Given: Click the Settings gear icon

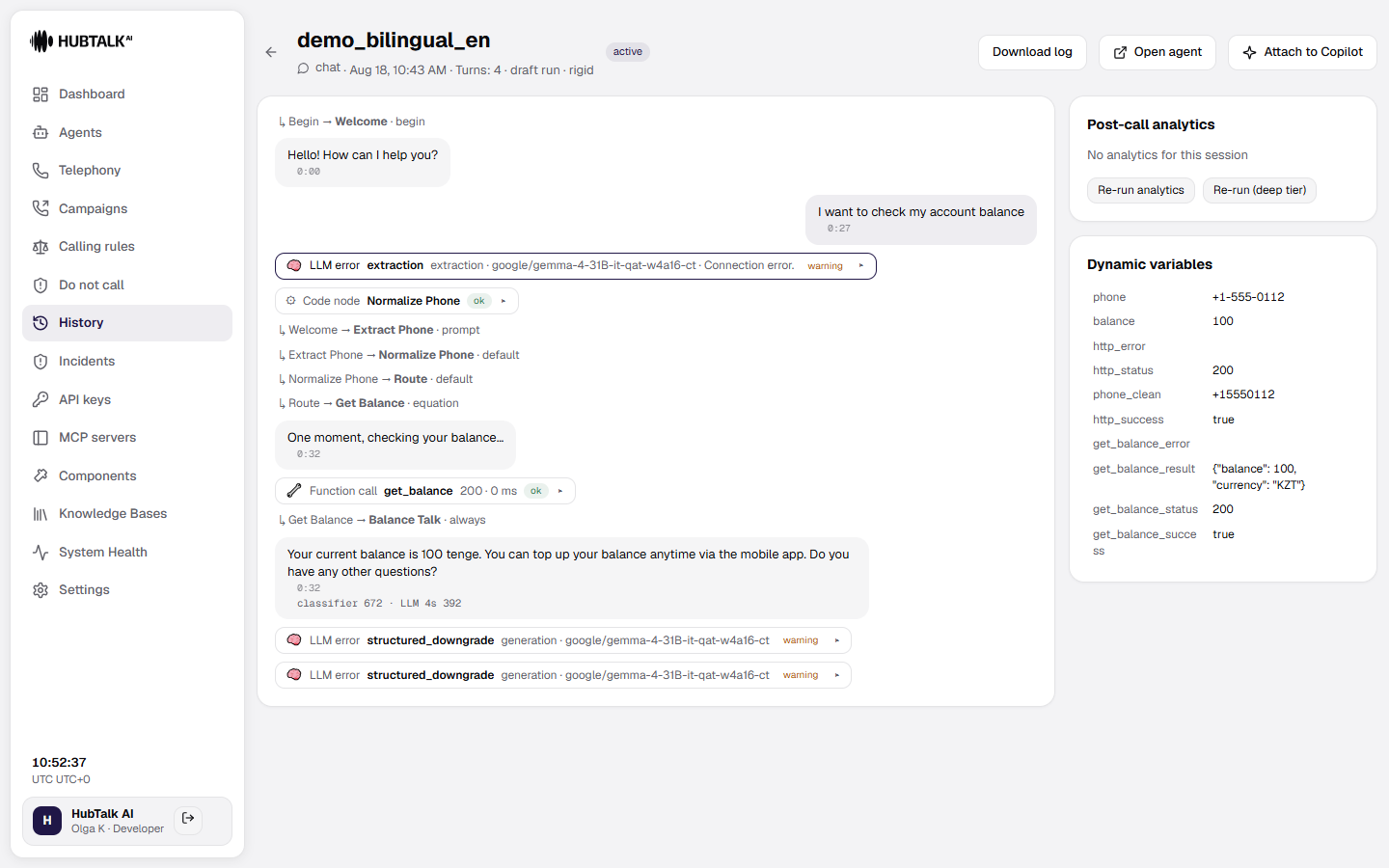Looking at the screenshot, I should pos(41,590).
